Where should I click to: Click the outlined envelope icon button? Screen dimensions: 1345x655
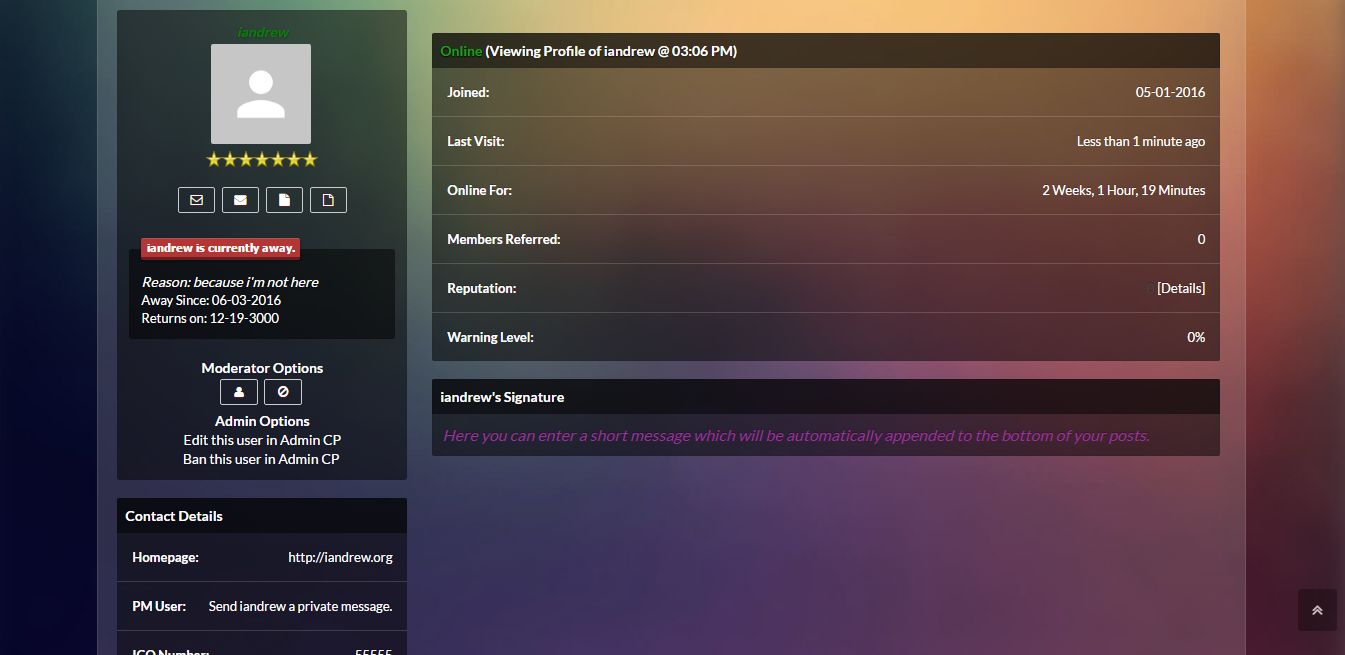pos(196,200)
